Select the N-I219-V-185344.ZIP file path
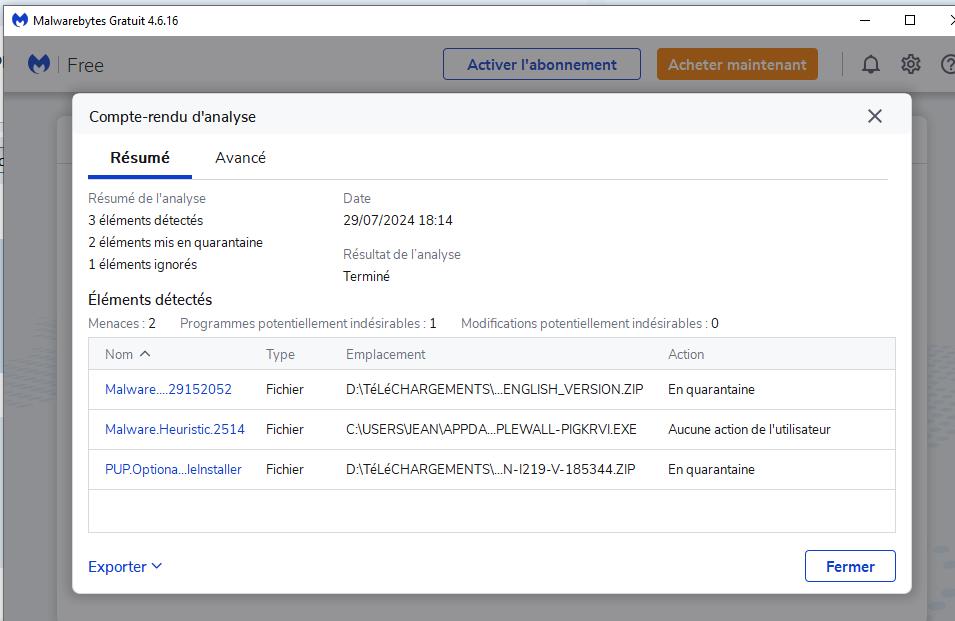 490,470
